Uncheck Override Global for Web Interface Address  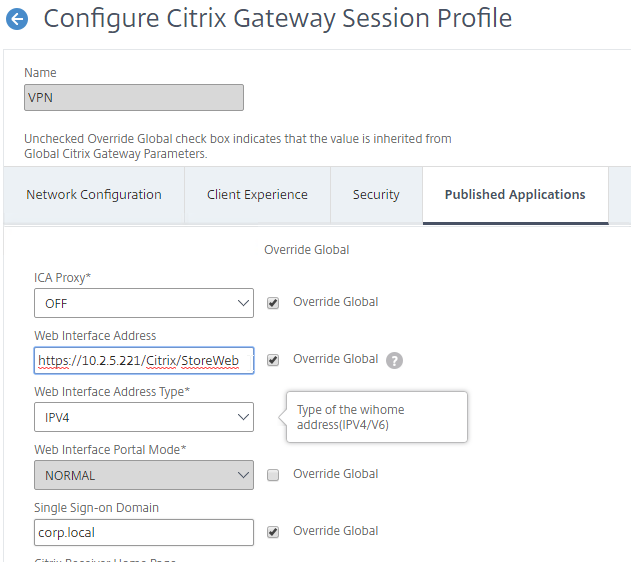(273, 360)
